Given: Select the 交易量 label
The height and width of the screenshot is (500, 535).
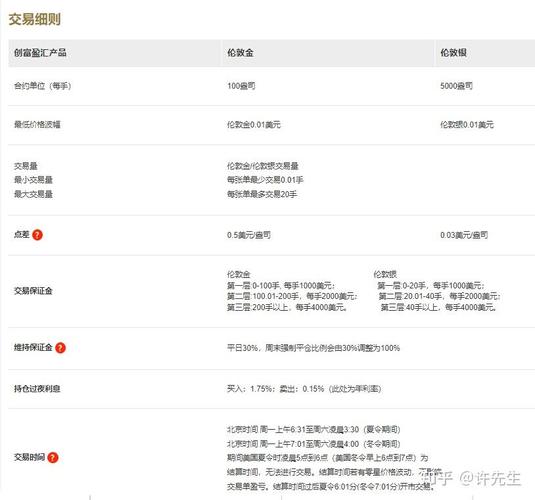Looking at the screenshot, I should click(26, 166).
